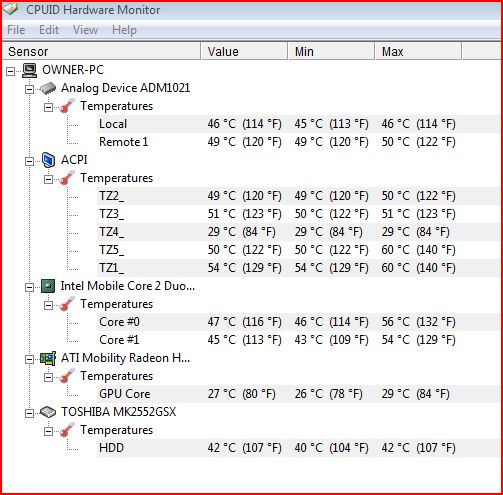Click the CPUID Hardware Monitor title bar icon
Viewport: 503px width, 495px height.
point(11,9)
